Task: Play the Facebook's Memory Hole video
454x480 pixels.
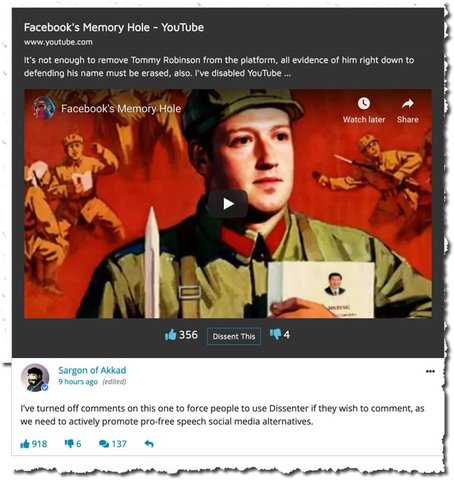Action: click(x=228, y=204)
